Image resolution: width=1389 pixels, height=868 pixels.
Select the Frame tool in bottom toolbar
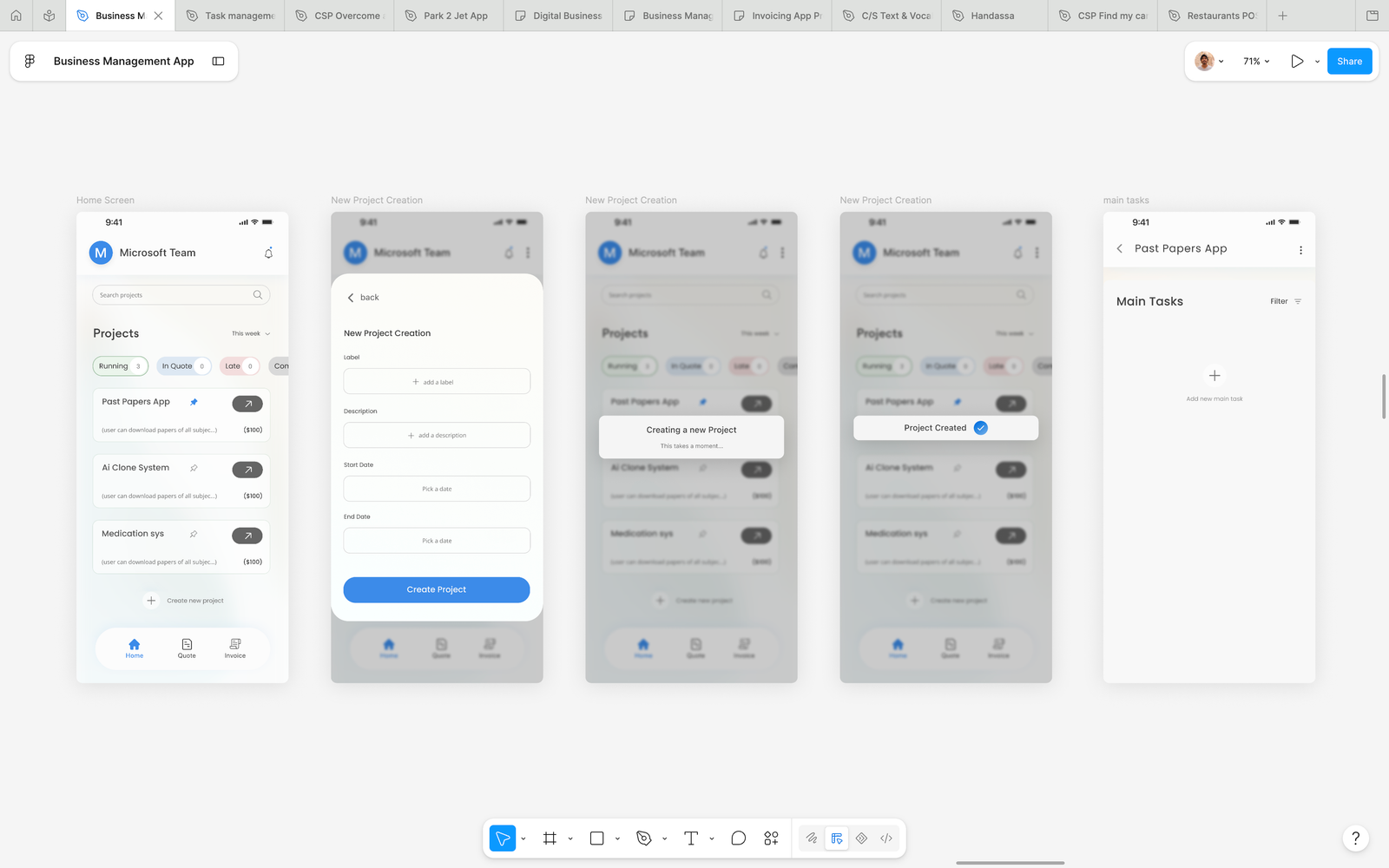click(x=550, y=838)
